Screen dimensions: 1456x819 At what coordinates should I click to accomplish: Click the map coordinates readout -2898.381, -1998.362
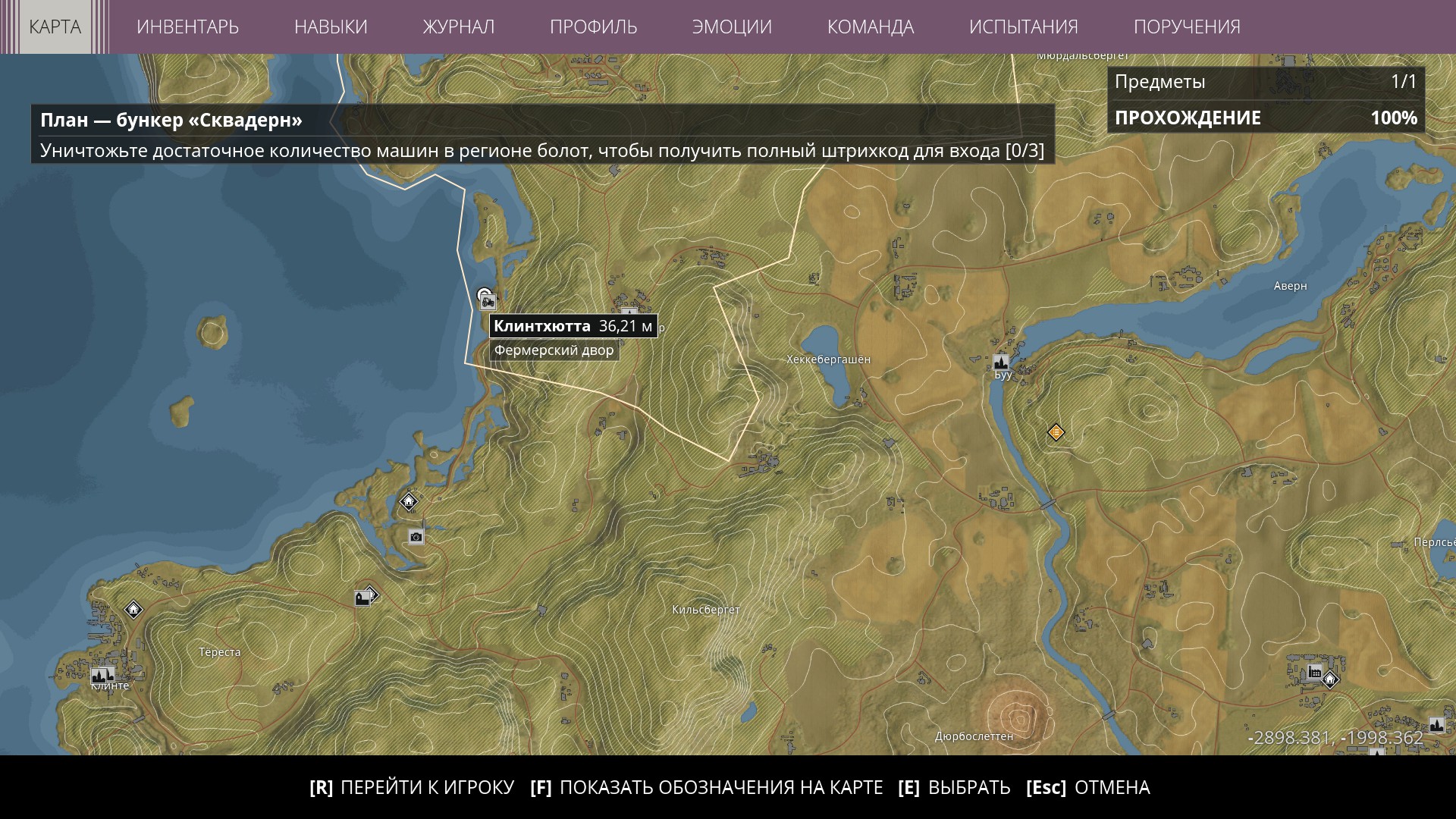(1335, 738)
